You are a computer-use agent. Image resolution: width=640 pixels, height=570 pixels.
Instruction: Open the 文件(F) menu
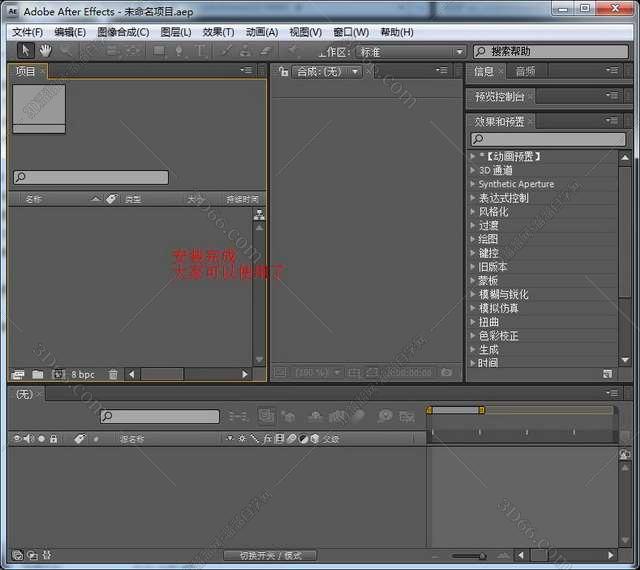[27, 32]
